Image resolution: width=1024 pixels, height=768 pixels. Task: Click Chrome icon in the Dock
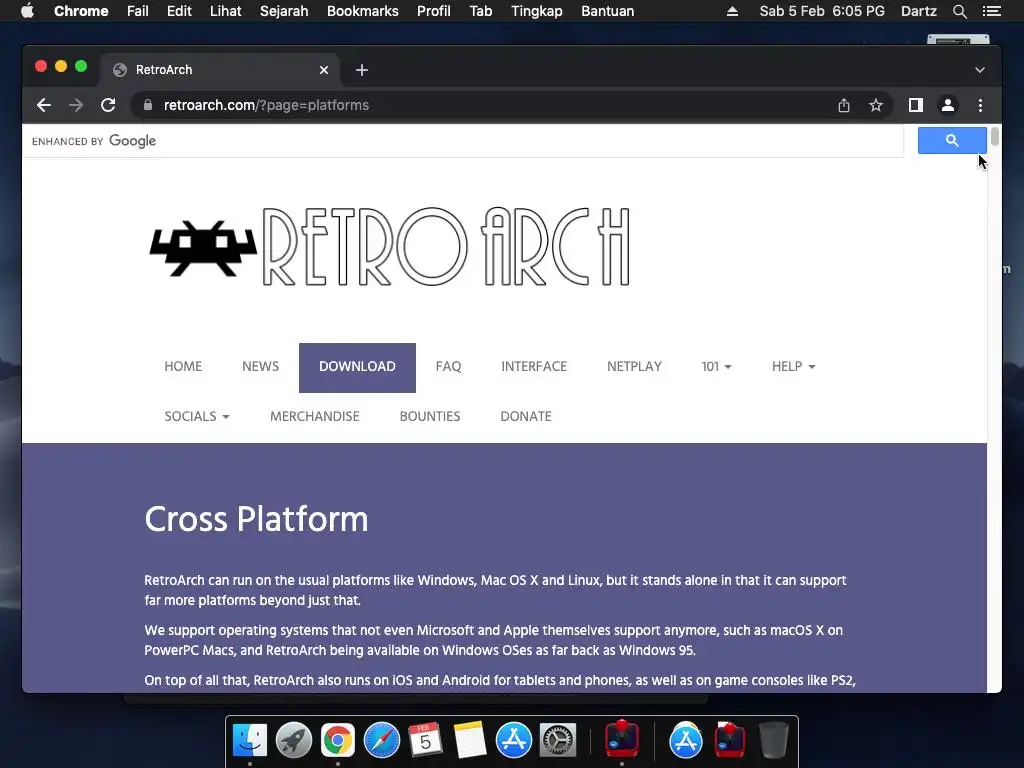pyautogui.click(x=338, y=740)
